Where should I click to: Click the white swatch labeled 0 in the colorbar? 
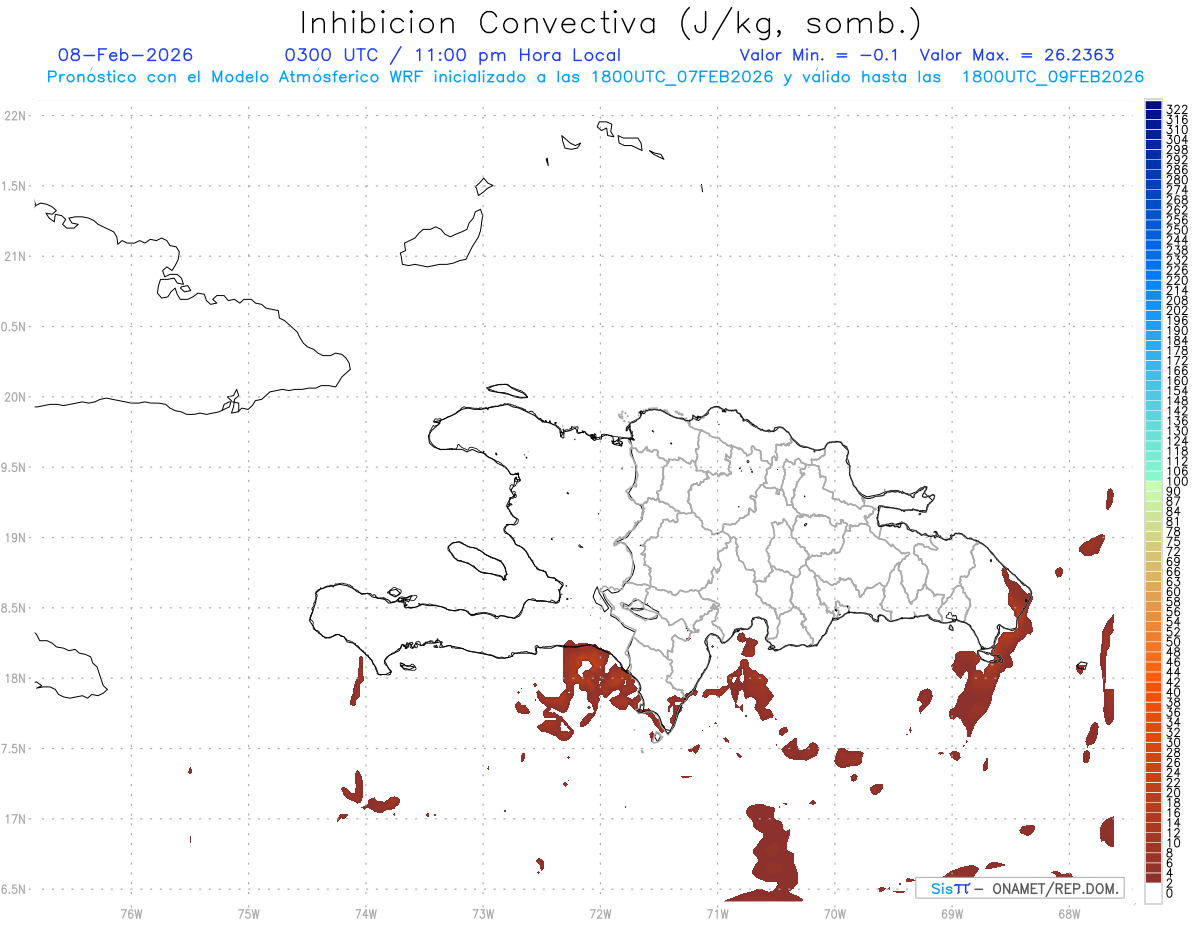(1153, 893)
